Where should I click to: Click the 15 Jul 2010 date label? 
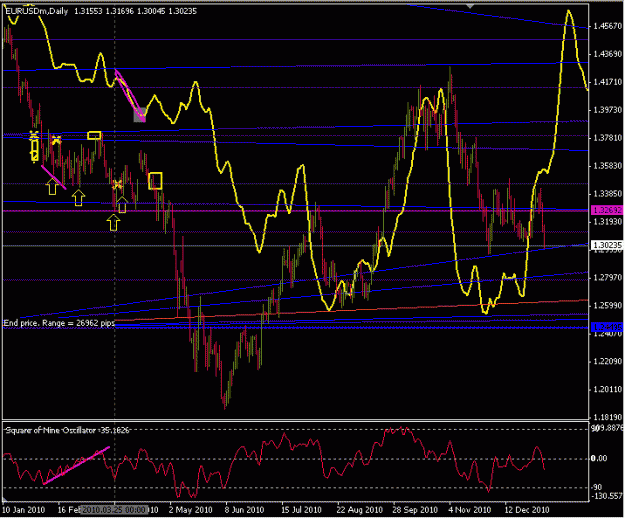pos(301,510)
